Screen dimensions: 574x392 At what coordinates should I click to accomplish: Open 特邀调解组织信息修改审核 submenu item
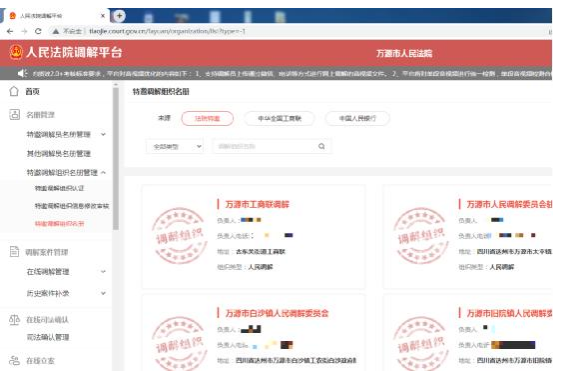tap(72, 206)
